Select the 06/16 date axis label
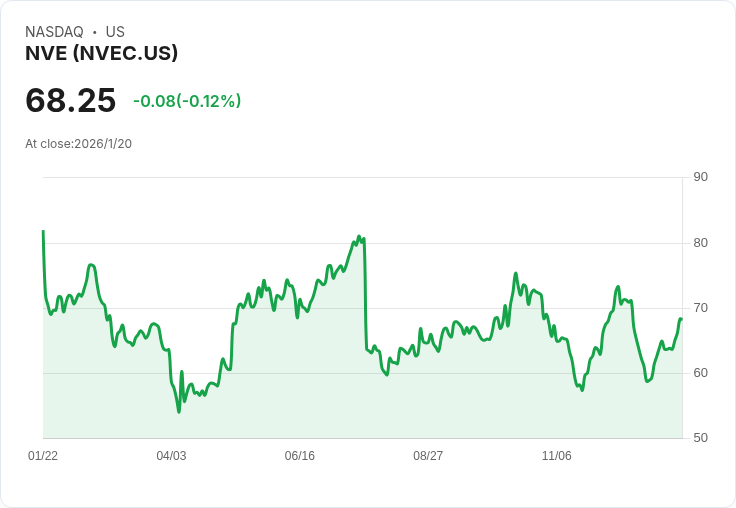 pyautogui.click(x=300, y=456)
